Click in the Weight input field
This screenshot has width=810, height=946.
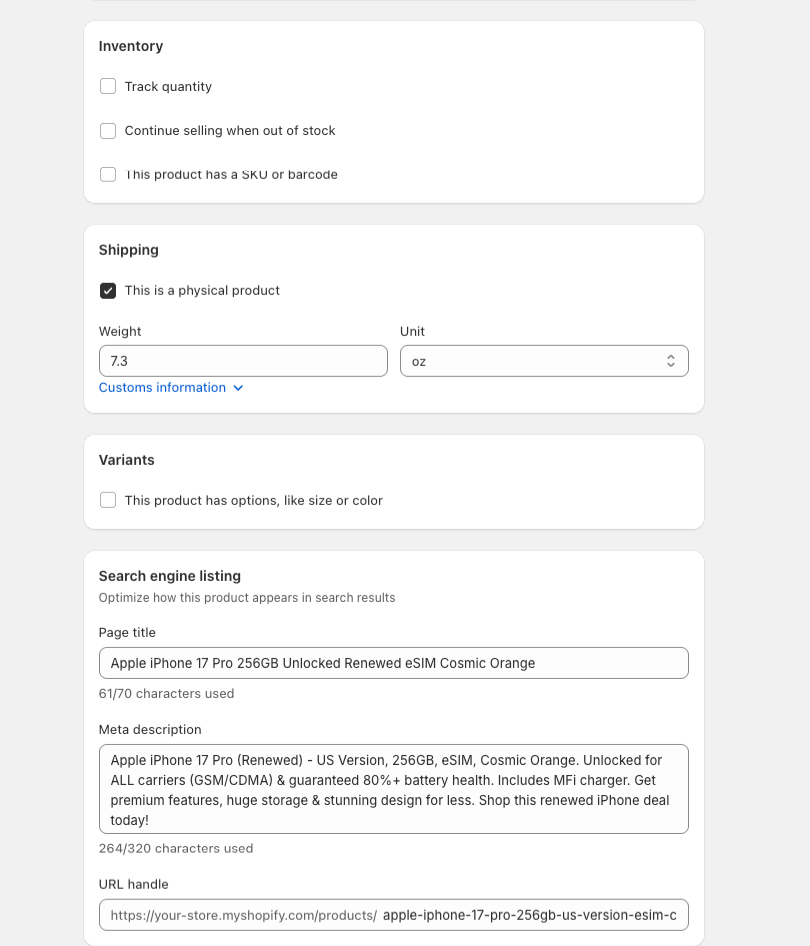click(243, 360)
